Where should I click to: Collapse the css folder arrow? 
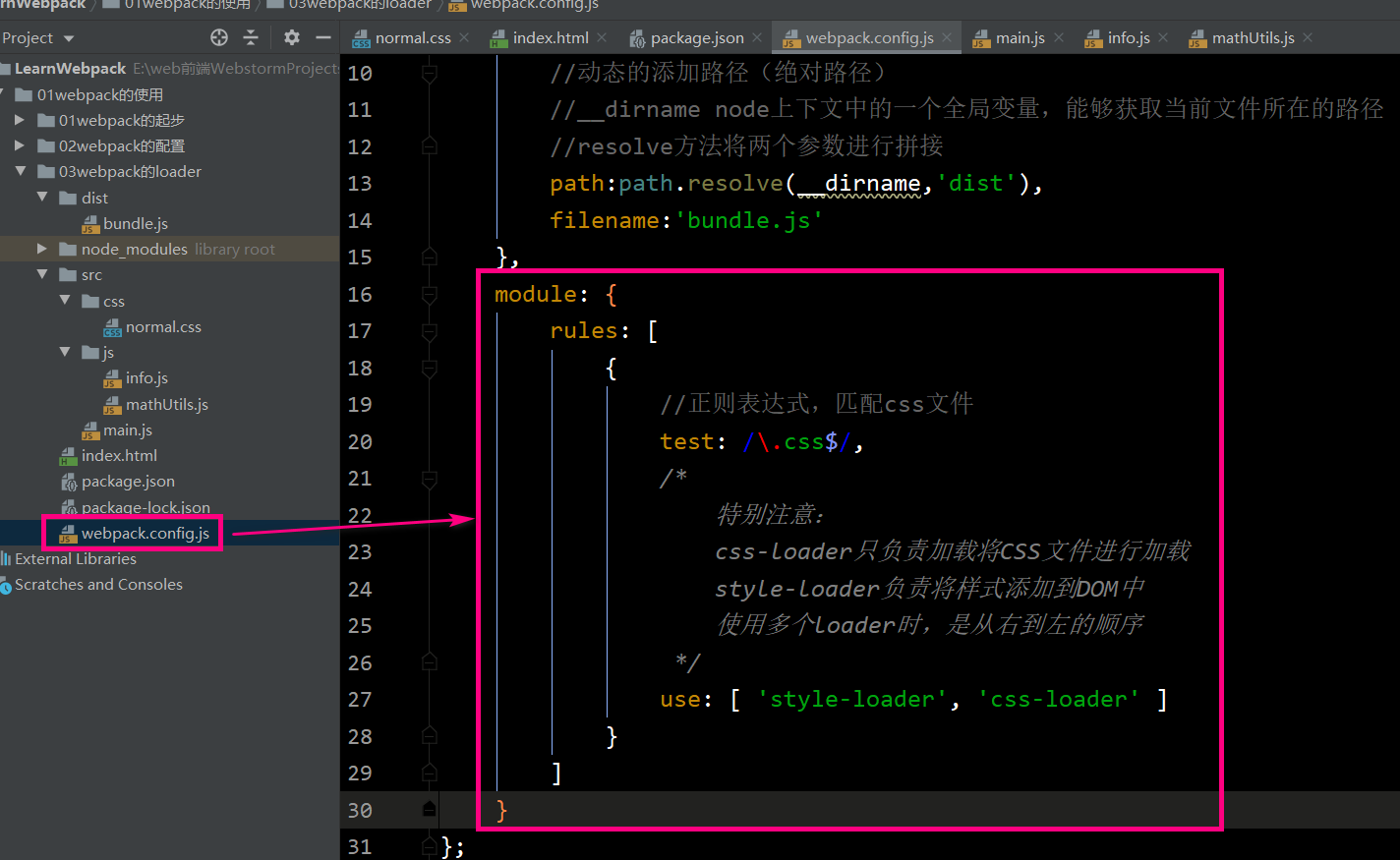pyautogui.click(x=65, y=300)
